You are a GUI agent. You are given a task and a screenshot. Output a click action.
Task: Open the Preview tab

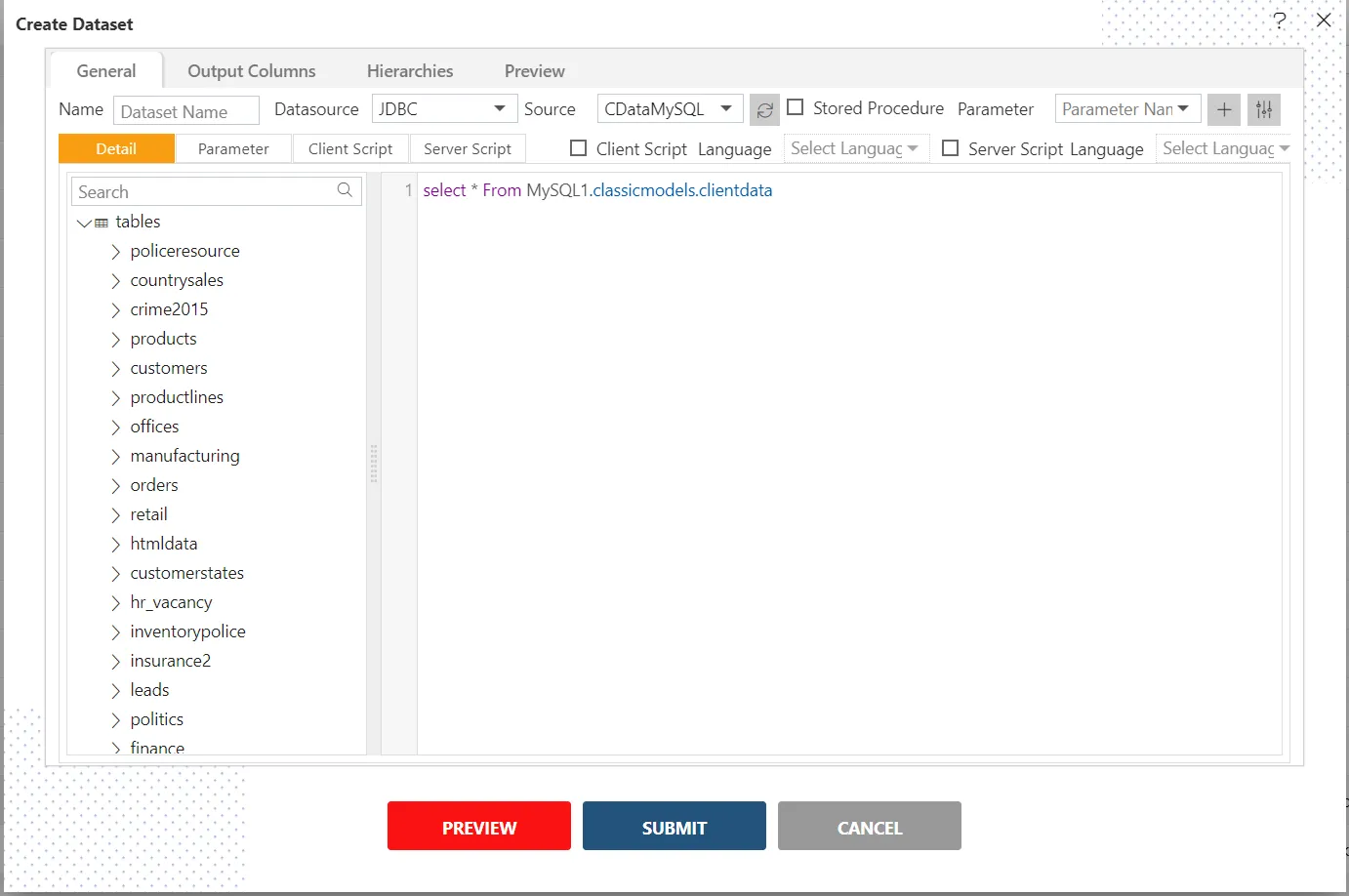[x=535, y=70]
